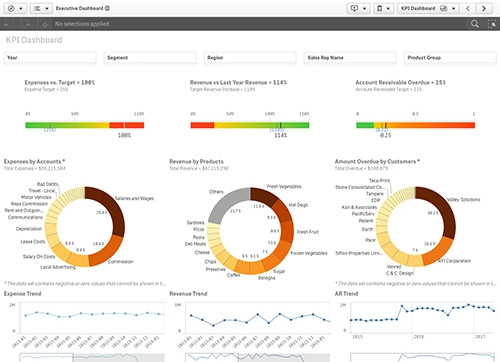
Task: Expand the dropdown arrow next to compass icon
Action: [x=21, y=9]
